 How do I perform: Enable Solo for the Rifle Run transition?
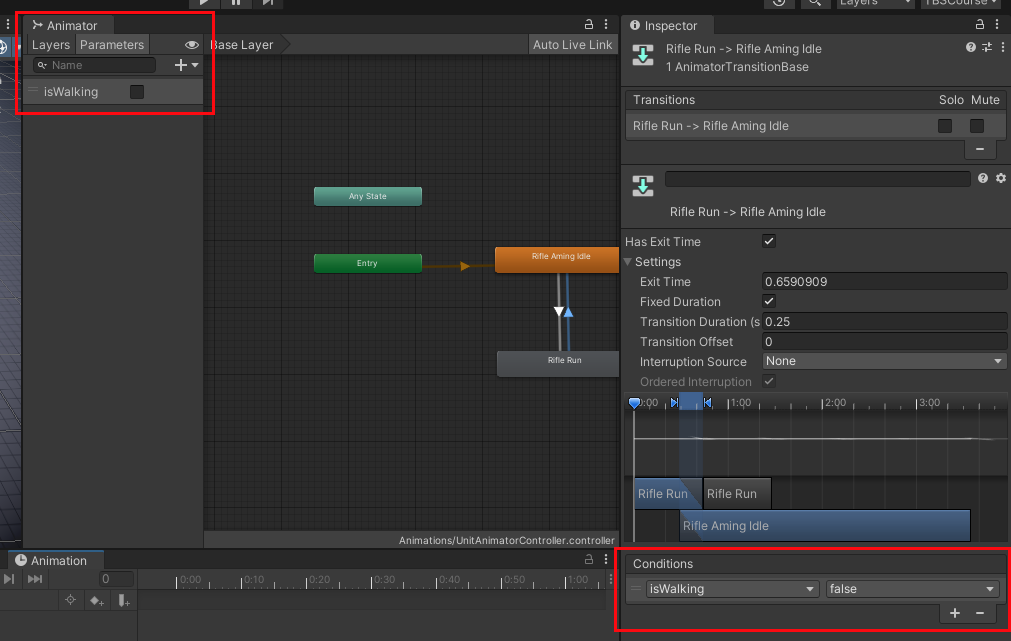[944, 125]
